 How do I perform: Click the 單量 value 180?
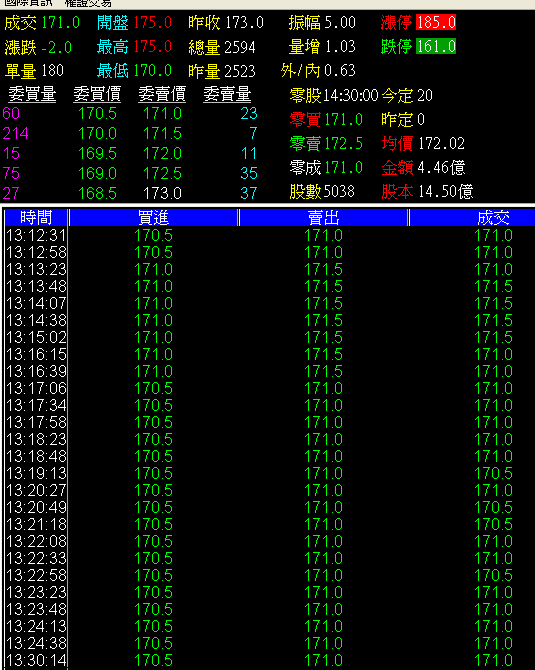click(53, 70)
